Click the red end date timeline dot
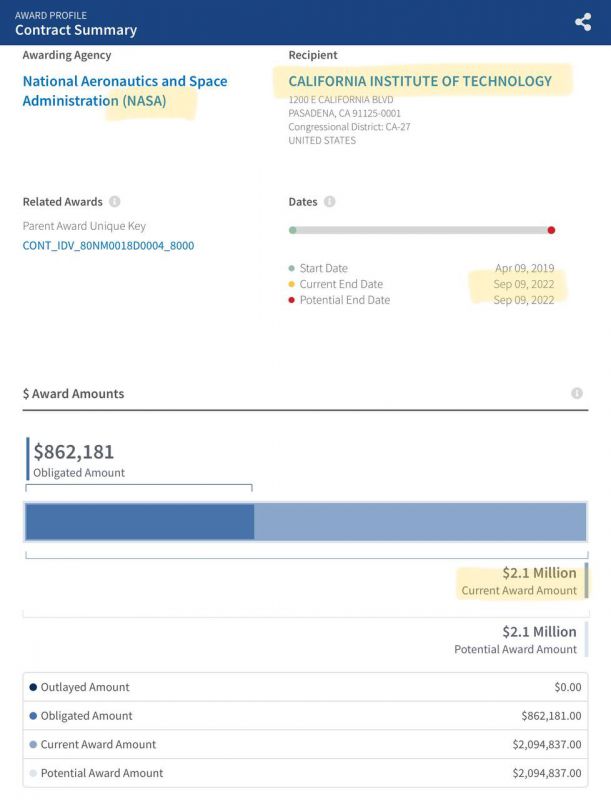This screenshot has height=800, width=611. point(551,230)
